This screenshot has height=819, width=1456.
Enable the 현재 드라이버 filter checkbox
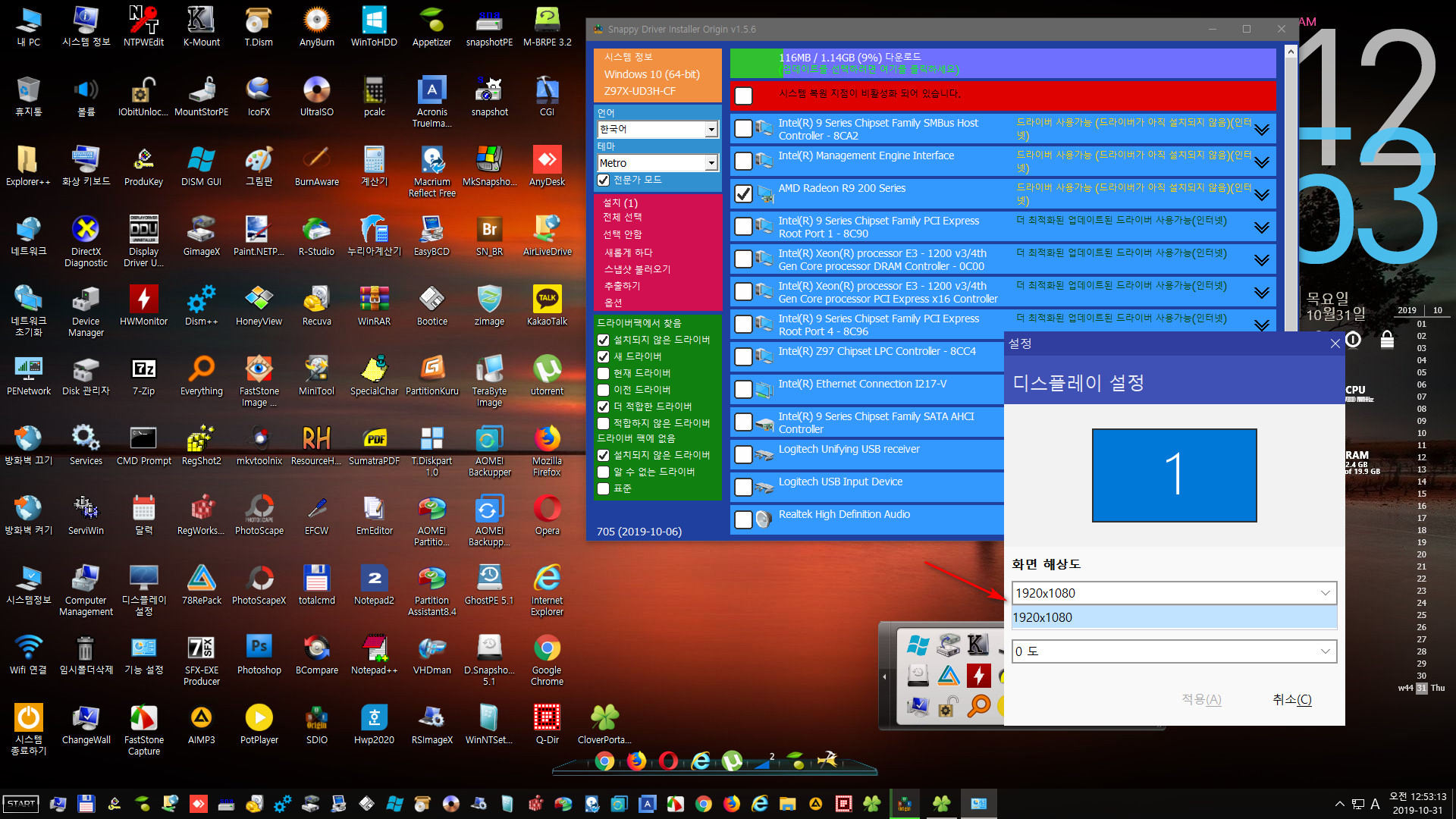click(x=604, y=373)
